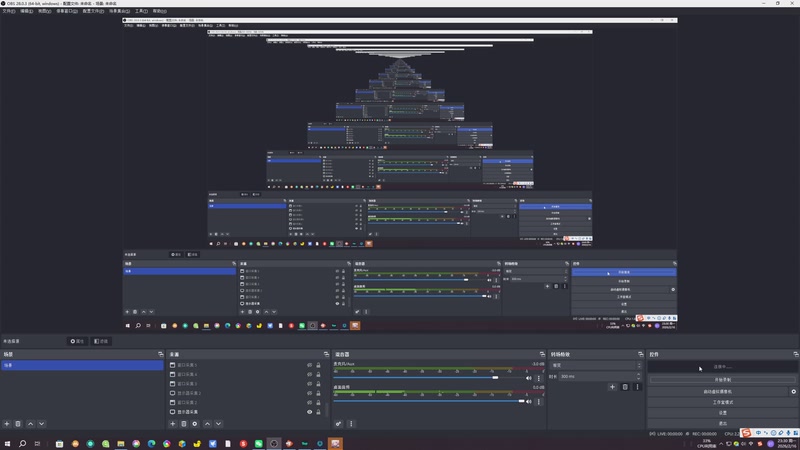The height and width of the screenshot is (450, 800).
Task: Toggle visibility of 显示器采集 2 source
Action: pos(309,393)
